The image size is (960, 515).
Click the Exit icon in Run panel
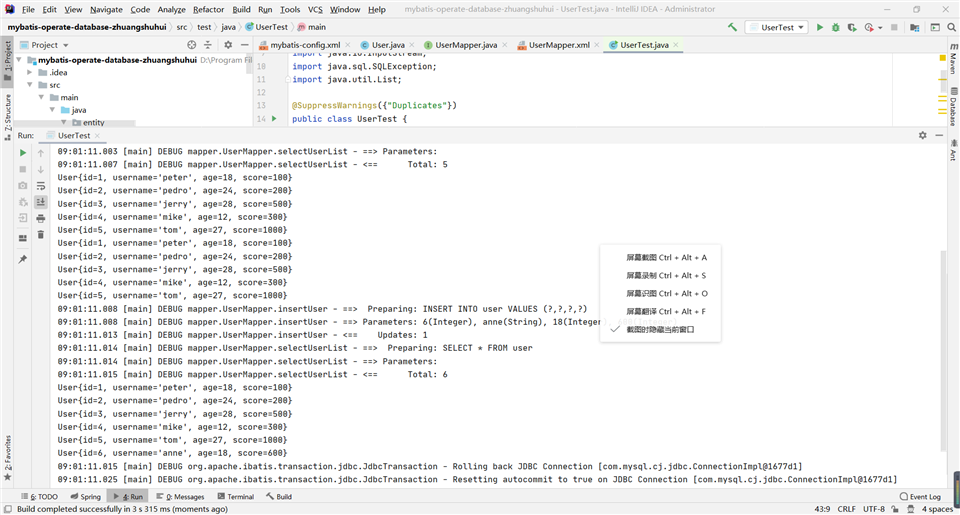pos(23,217)
